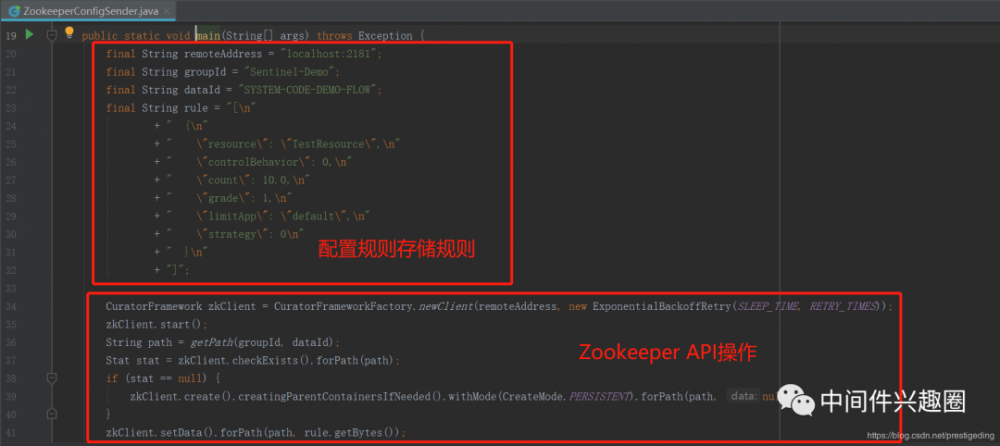This screenshot has width=1000, height=446.
Task: Click the rule variable declaration on line 23
Action: tap(196, 108)
